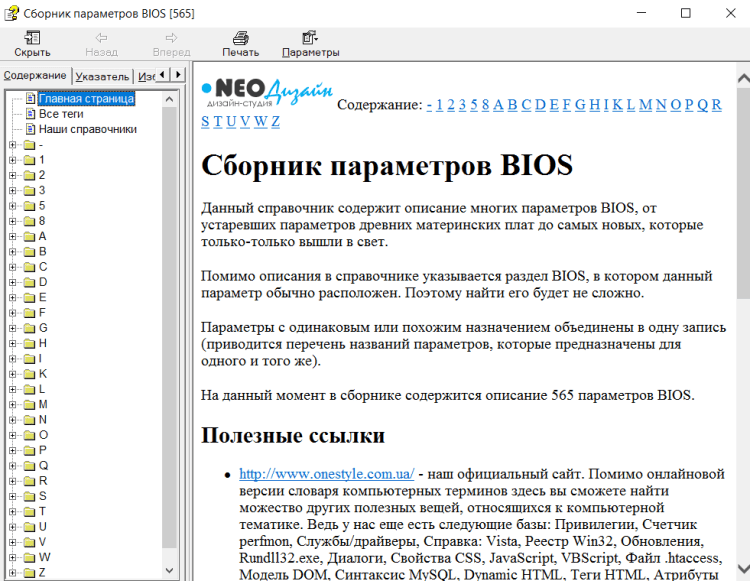750x581 pixels.
Task: Jump to "-" section in Содержание links
Action: pyautogui.click(x=429, y=104)
